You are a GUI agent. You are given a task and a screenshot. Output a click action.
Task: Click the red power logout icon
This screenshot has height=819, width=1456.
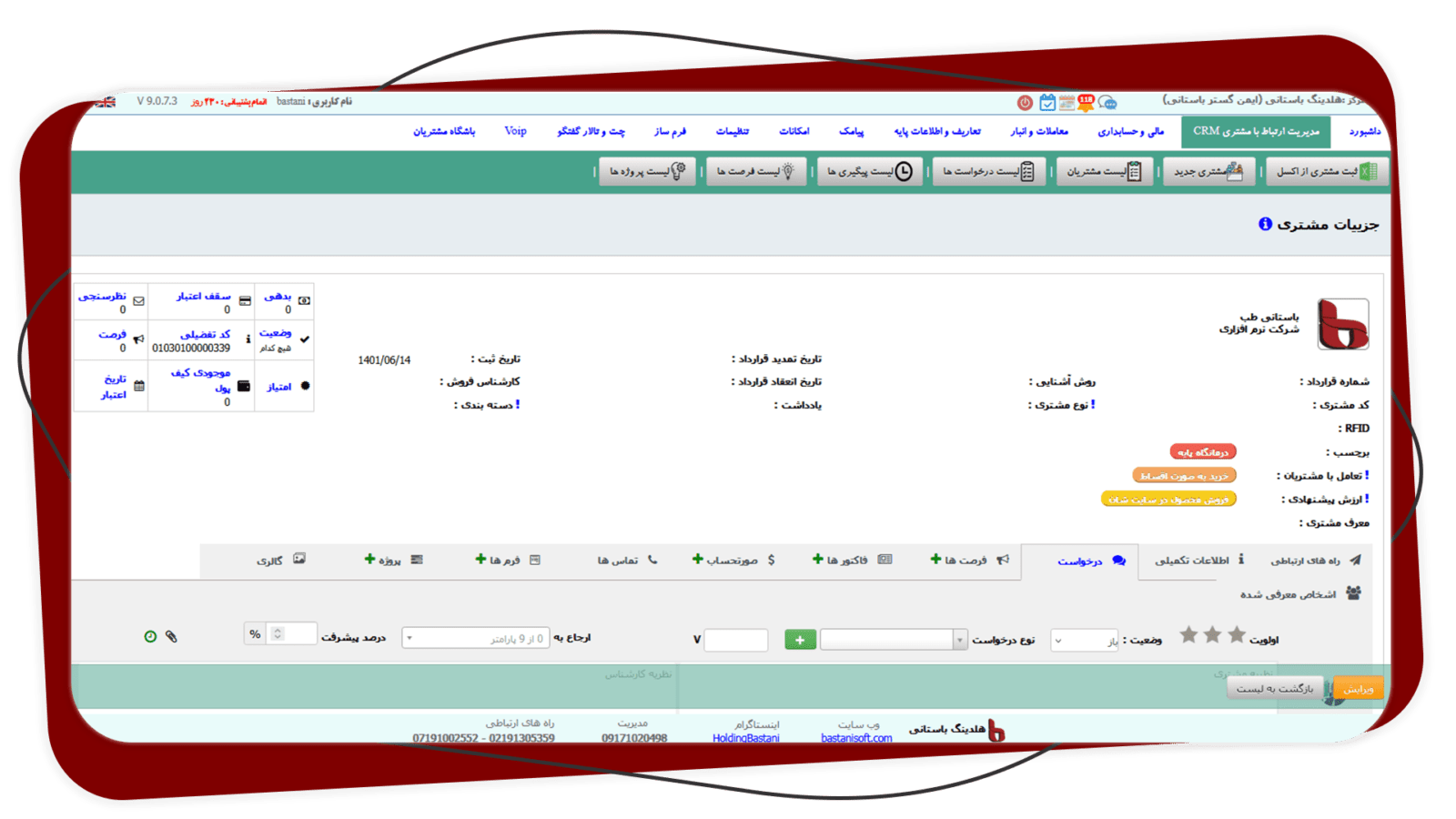coord(1025,103)
